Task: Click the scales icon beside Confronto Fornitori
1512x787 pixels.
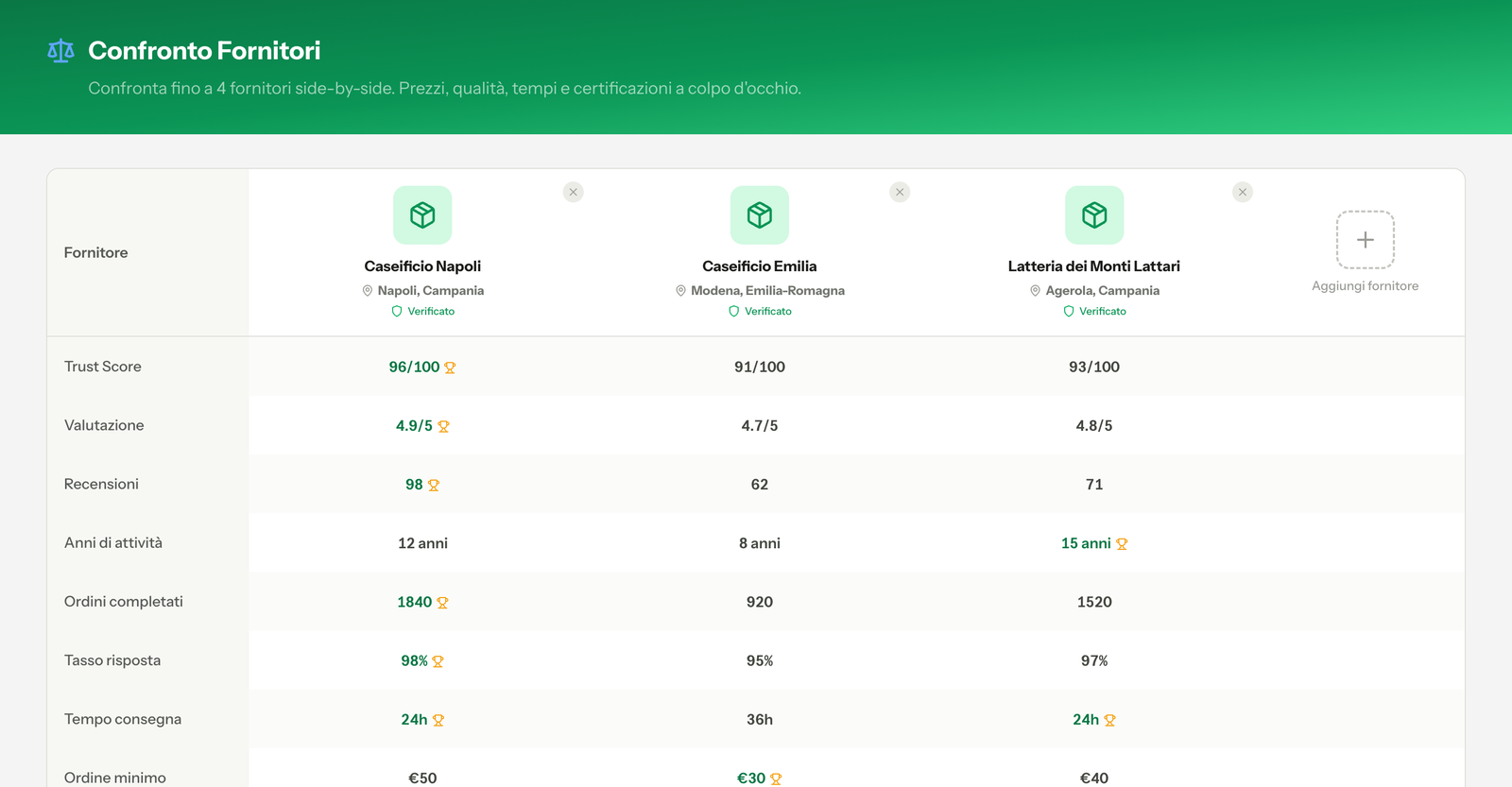Action: click(x=60, y=50)
